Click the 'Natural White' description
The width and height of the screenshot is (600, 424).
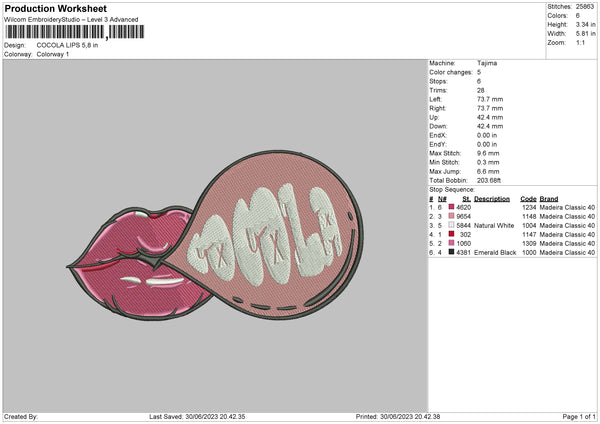click(x=494, y=226)
